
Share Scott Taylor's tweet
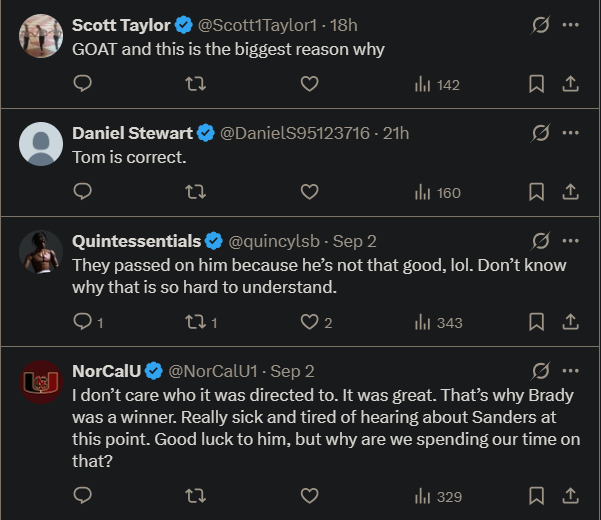pos(571,85)
